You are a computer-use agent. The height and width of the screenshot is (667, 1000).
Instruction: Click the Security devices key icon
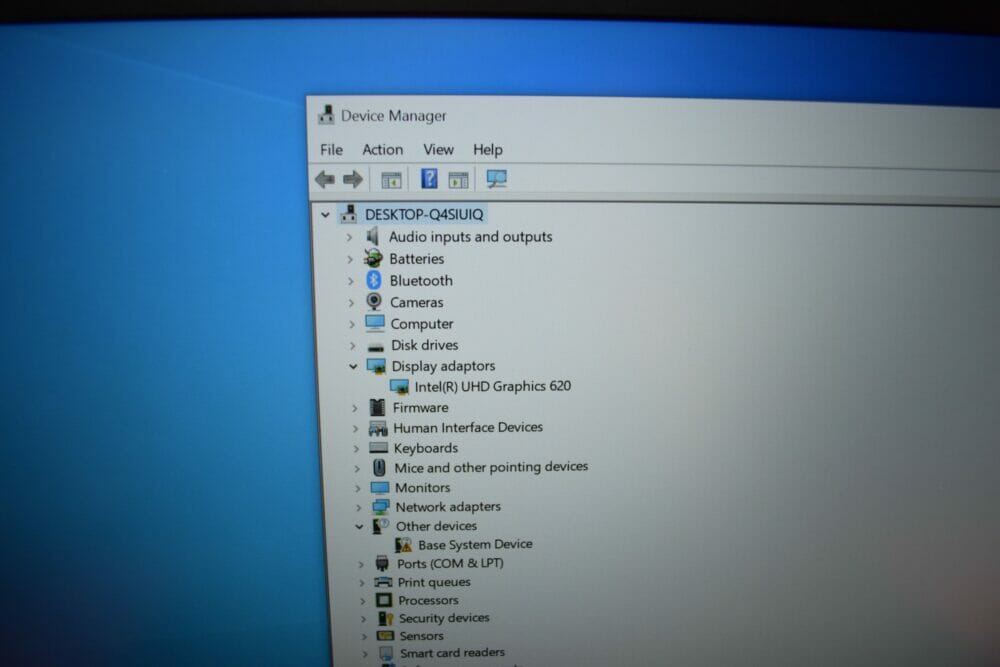pyautogui.click(x=385, y=618)
